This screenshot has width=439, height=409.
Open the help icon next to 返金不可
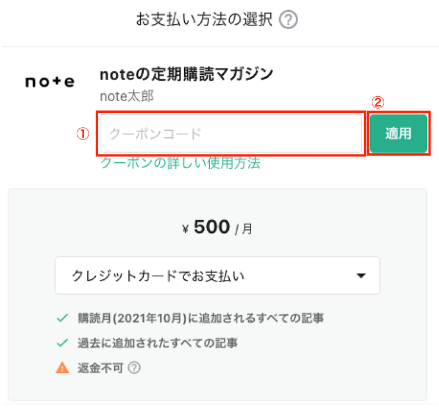(x=134, y=368)
